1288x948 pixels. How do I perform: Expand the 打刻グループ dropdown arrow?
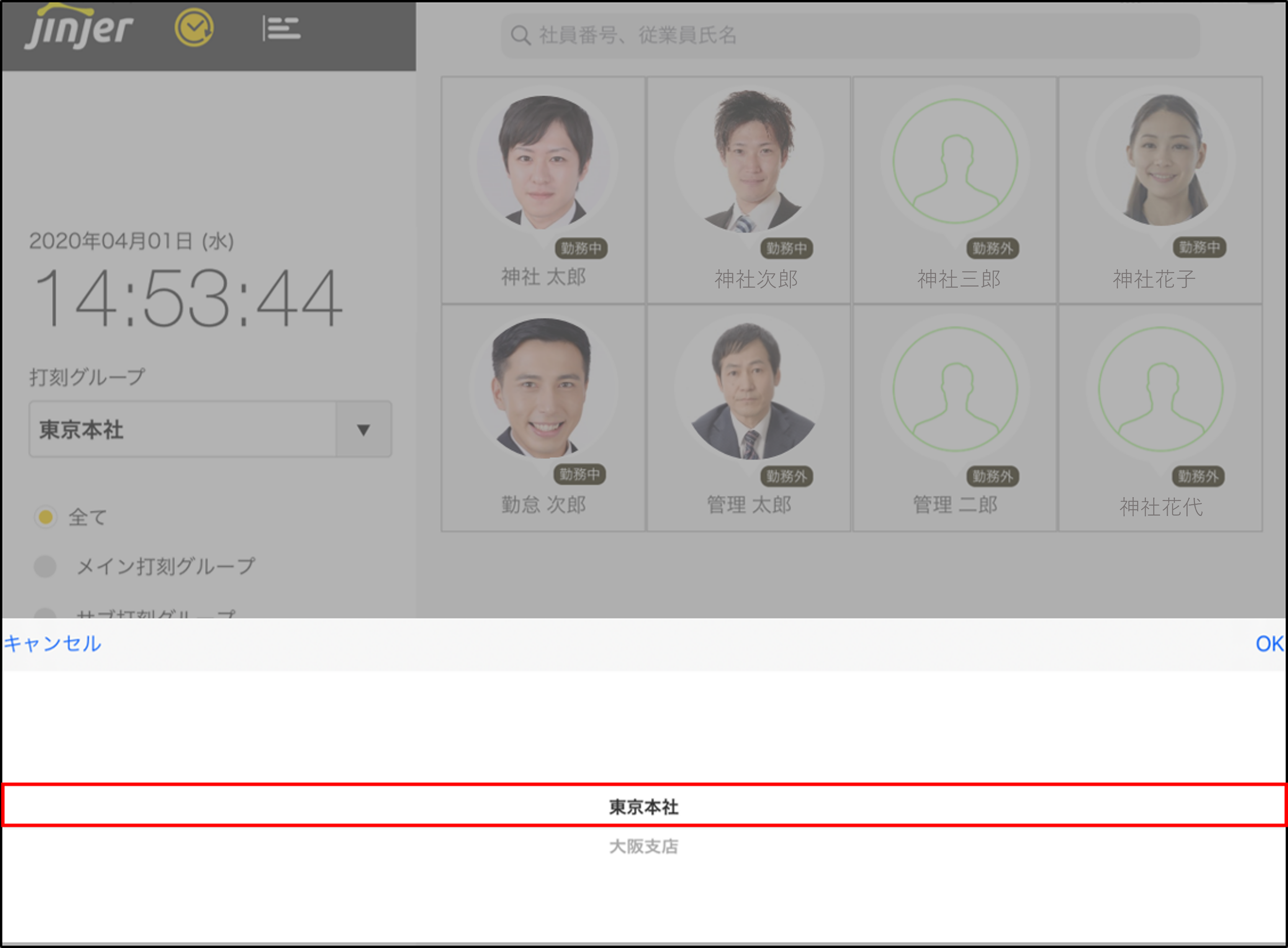tap(363, 430)
